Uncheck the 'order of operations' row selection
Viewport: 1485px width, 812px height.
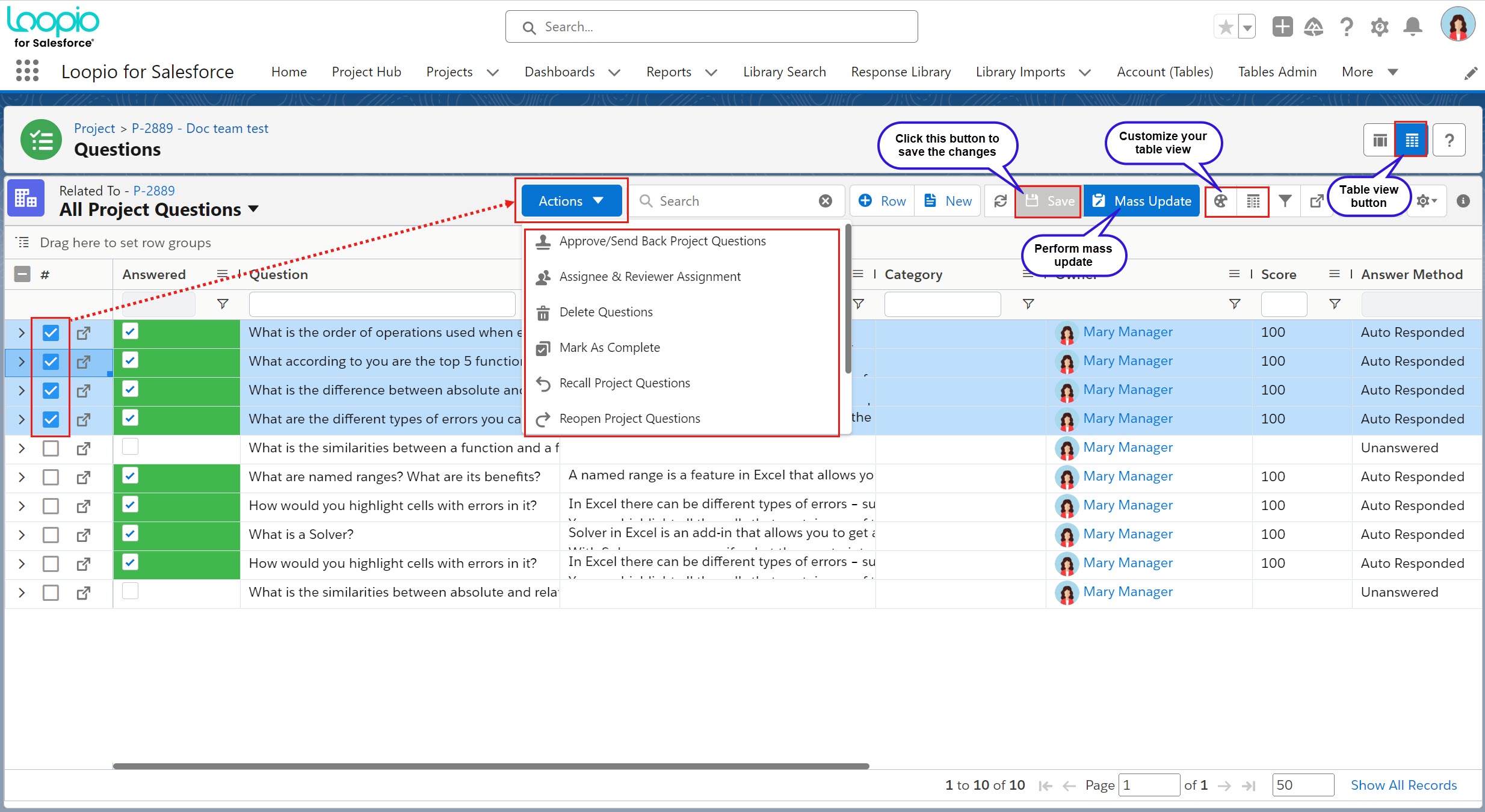click(x=51, y=333)
